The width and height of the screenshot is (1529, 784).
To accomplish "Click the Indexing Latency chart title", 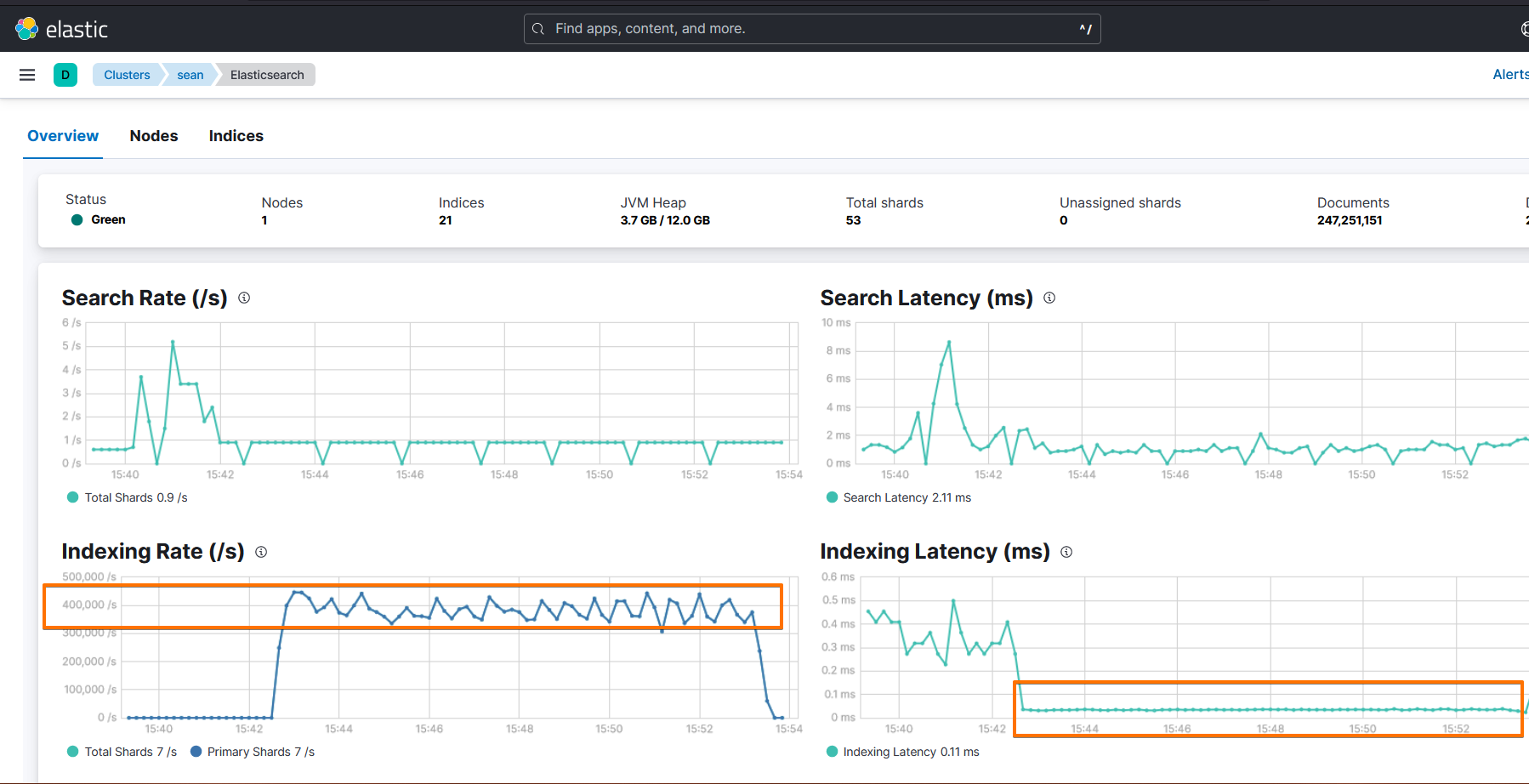I will 935,552.
